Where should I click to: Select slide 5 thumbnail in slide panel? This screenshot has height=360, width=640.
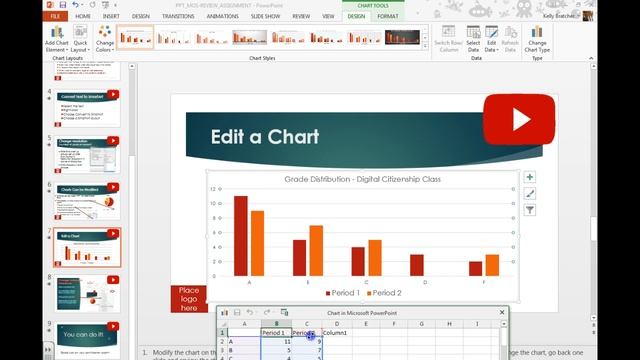pyautogui.click(x=87, y=154)
